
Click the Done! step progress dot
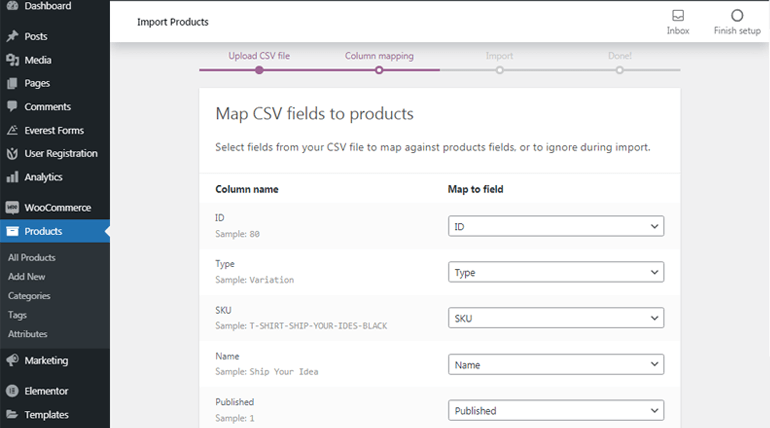click(620, 70)
